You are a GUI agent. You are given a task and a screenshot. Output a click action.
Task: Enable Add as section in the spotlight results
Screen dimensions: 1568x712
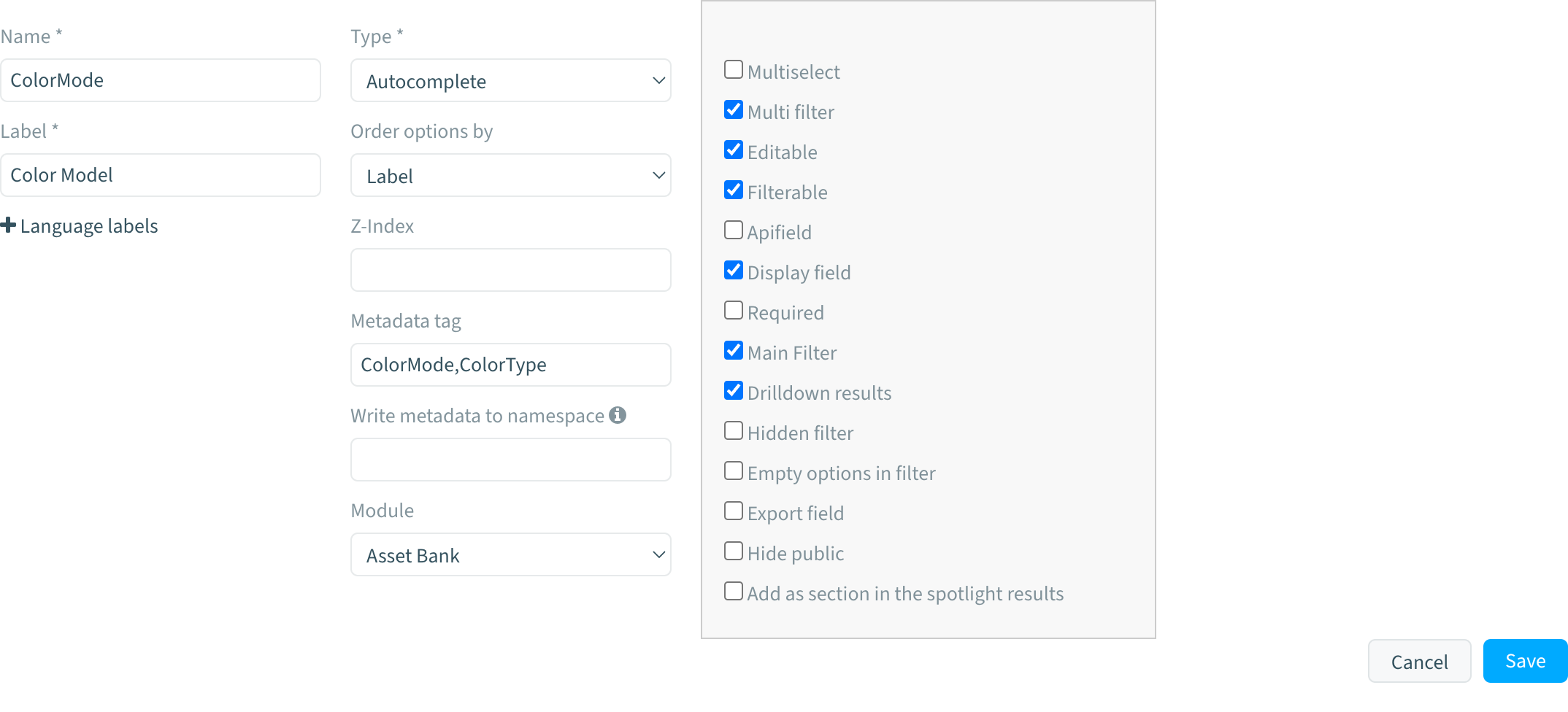733,591
